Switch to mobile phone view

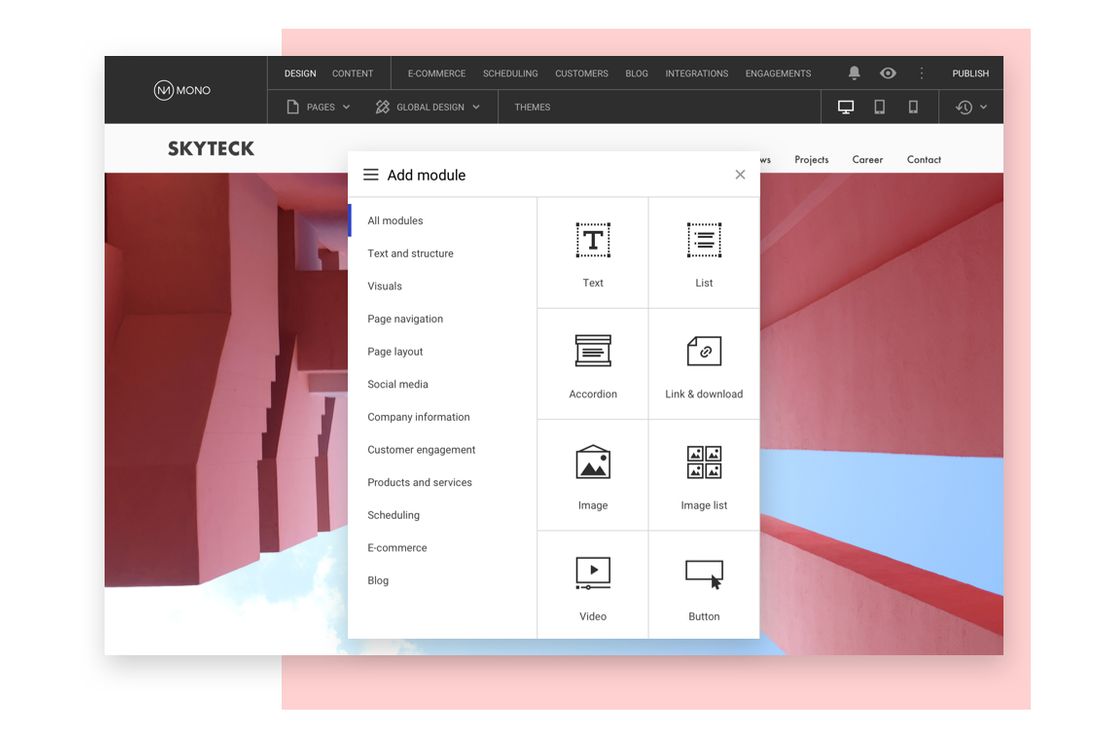point(913,107)
